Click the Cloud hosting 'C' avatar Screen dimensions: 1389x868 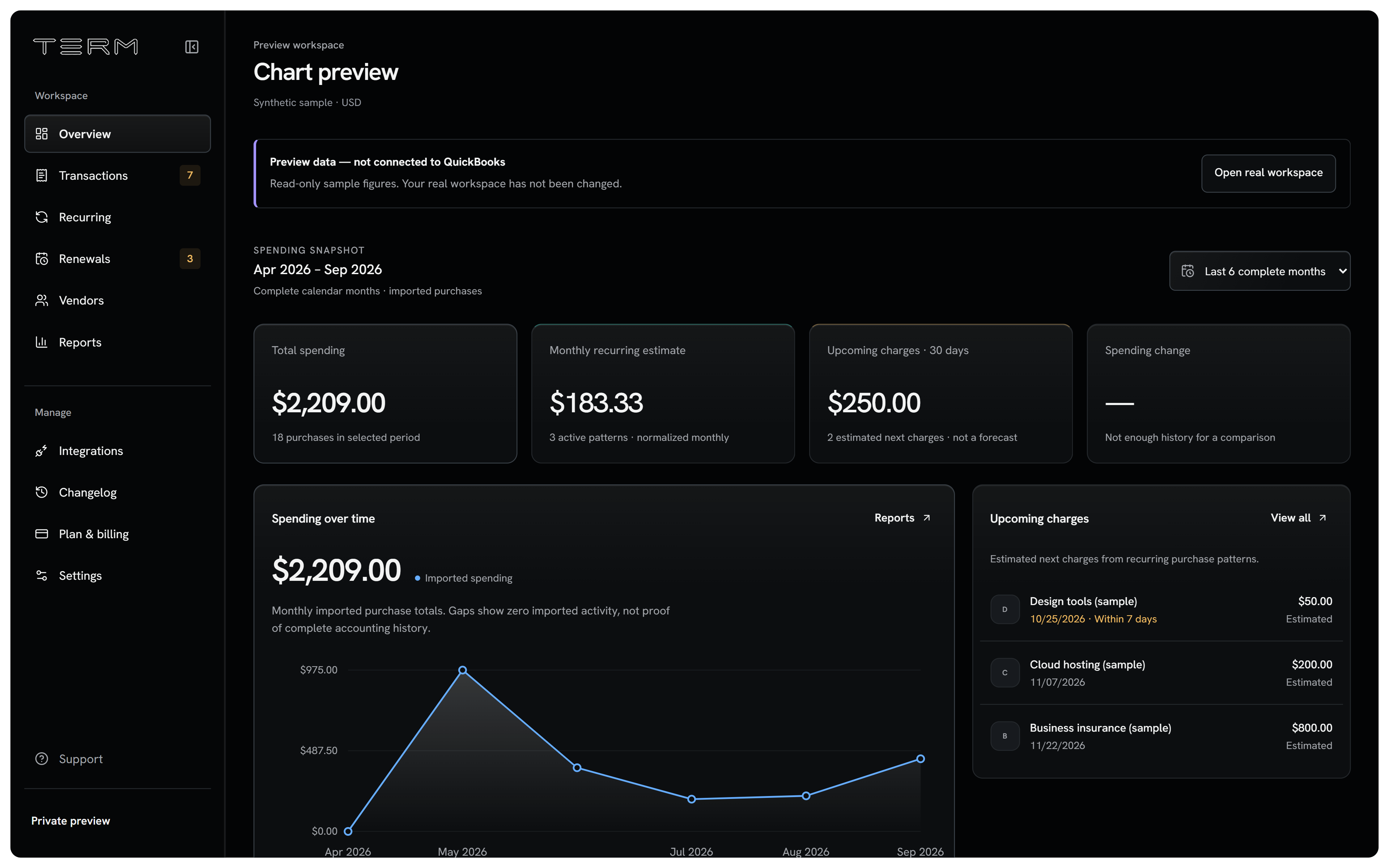1004,672
